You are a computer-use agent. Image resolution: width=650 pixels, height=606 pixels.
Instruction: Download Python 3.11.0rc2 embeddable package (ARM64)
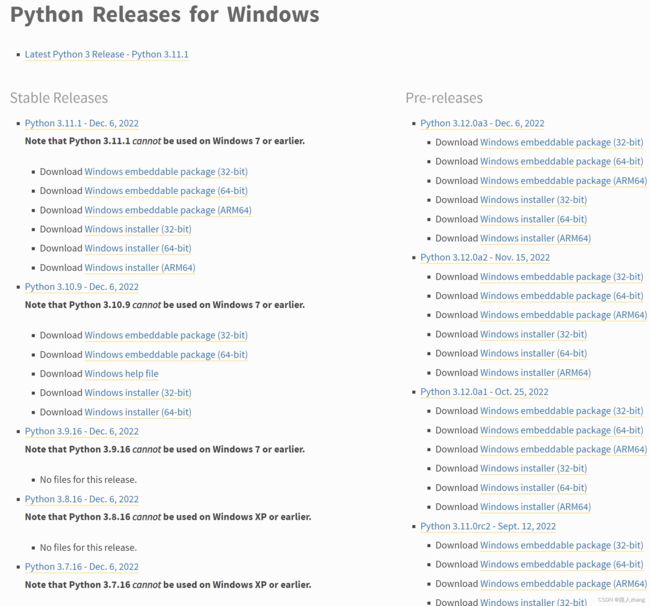click(x=563, y=584)
